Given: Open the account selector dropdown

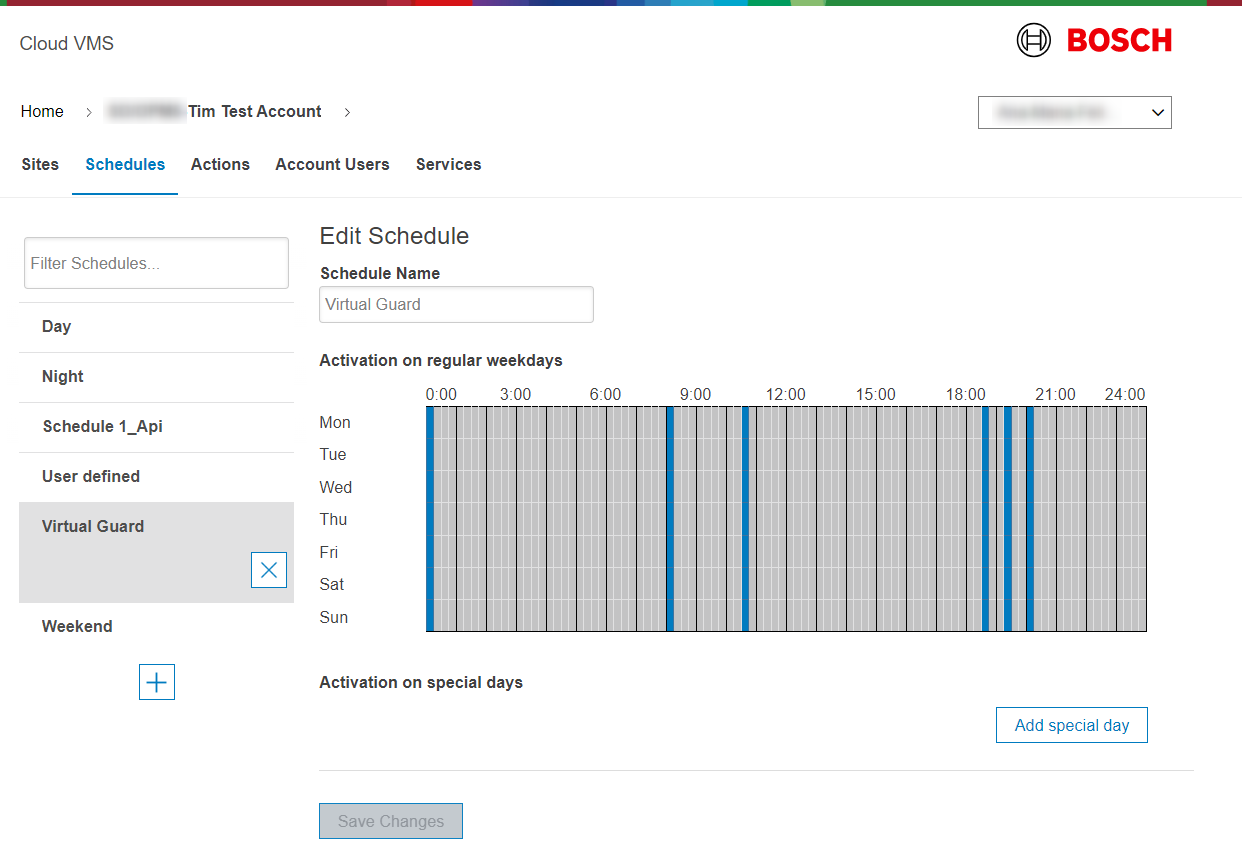Looking at the screenshot, I should 1074,113.
